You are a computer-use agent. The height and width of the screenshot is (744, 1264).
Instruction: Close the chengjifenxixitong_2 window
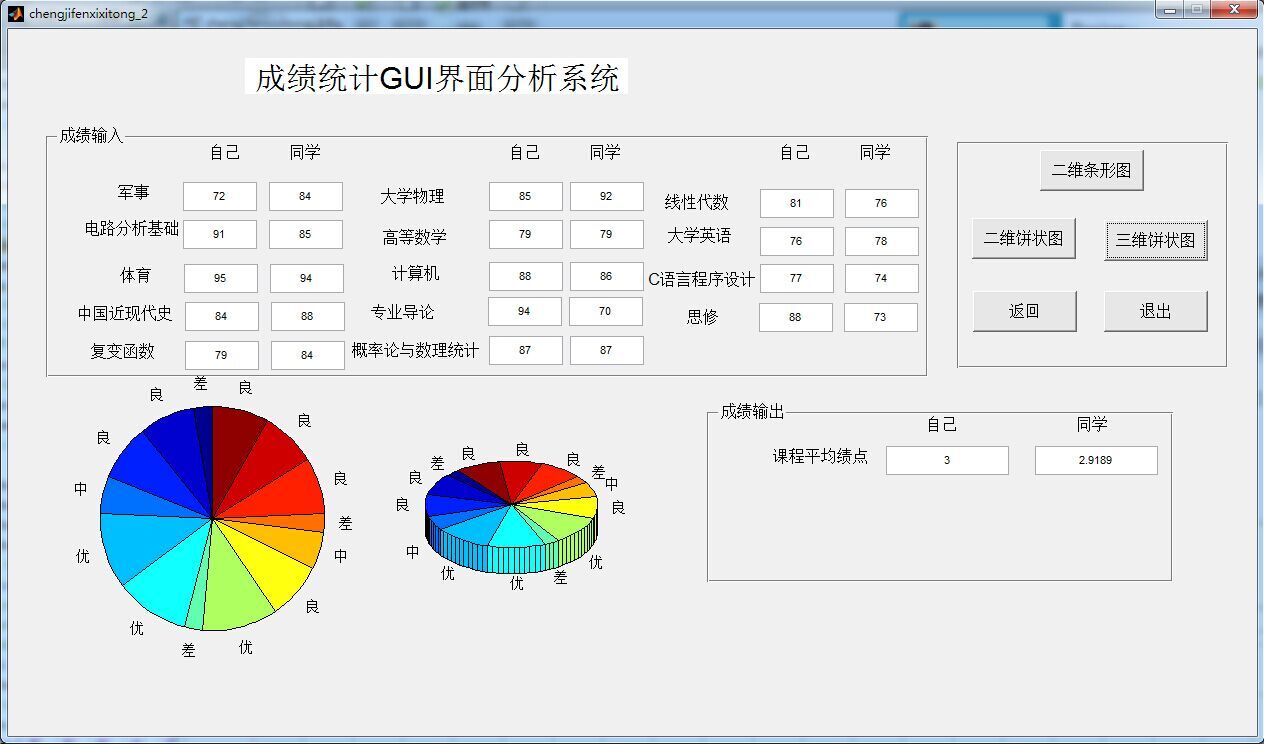(1234, 9)
